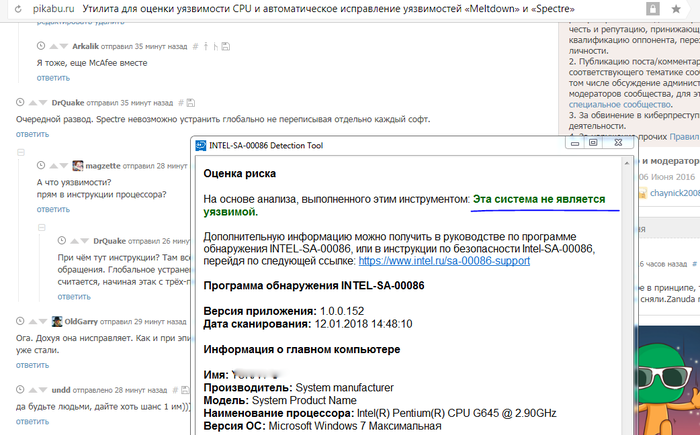This screenshot has height=435, width=700.
Task: Downvote undd's comment
Action: [42, 389]
